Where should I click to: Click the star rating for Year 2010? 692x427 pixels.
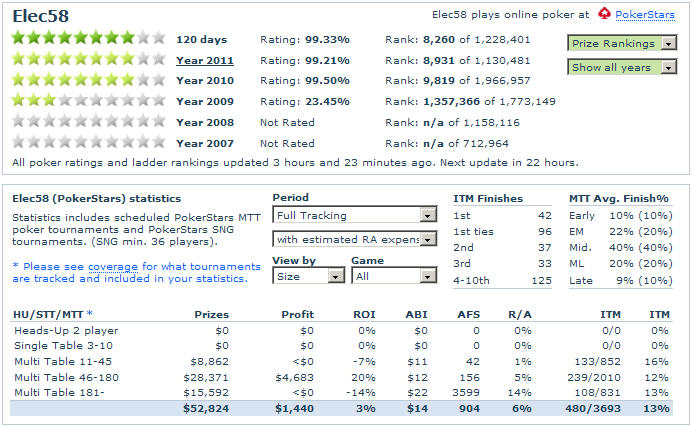[89, 79]
